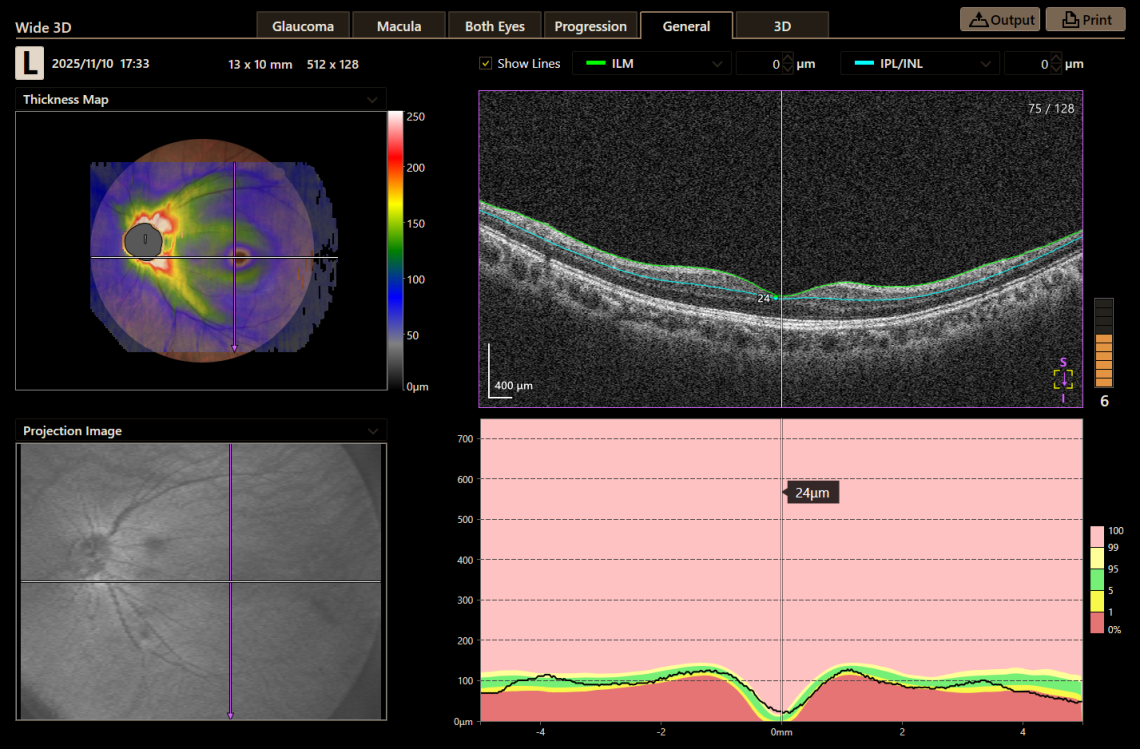Collapse the Thickness Map panel
The image size is (1140, 749).
coord(372,99)
